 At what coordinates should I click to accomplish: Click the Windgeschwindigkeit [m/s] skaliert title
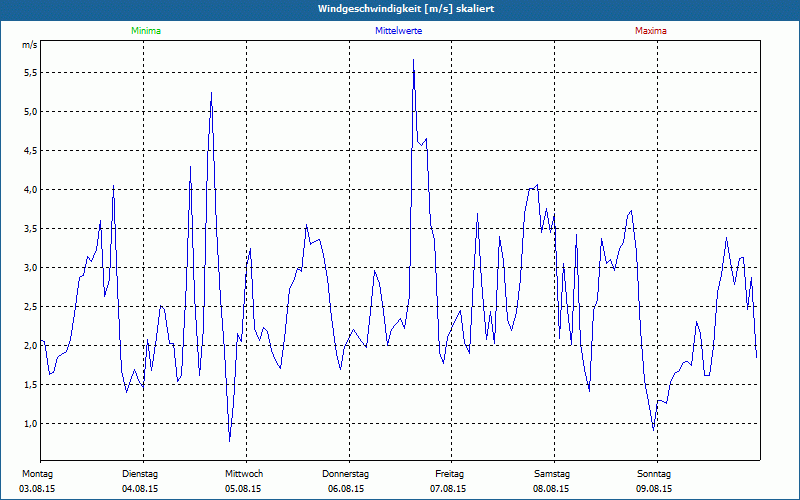pyautogui.click(x=406, y=9)
